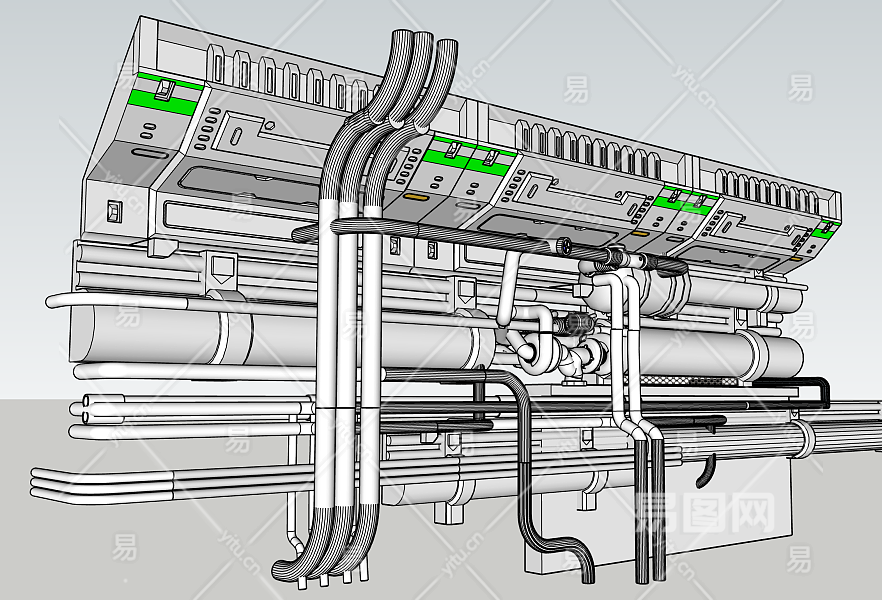Click the down-arrow marker on the left rail
The width and height of the screenshot is (882, 600).
(220, 267)
